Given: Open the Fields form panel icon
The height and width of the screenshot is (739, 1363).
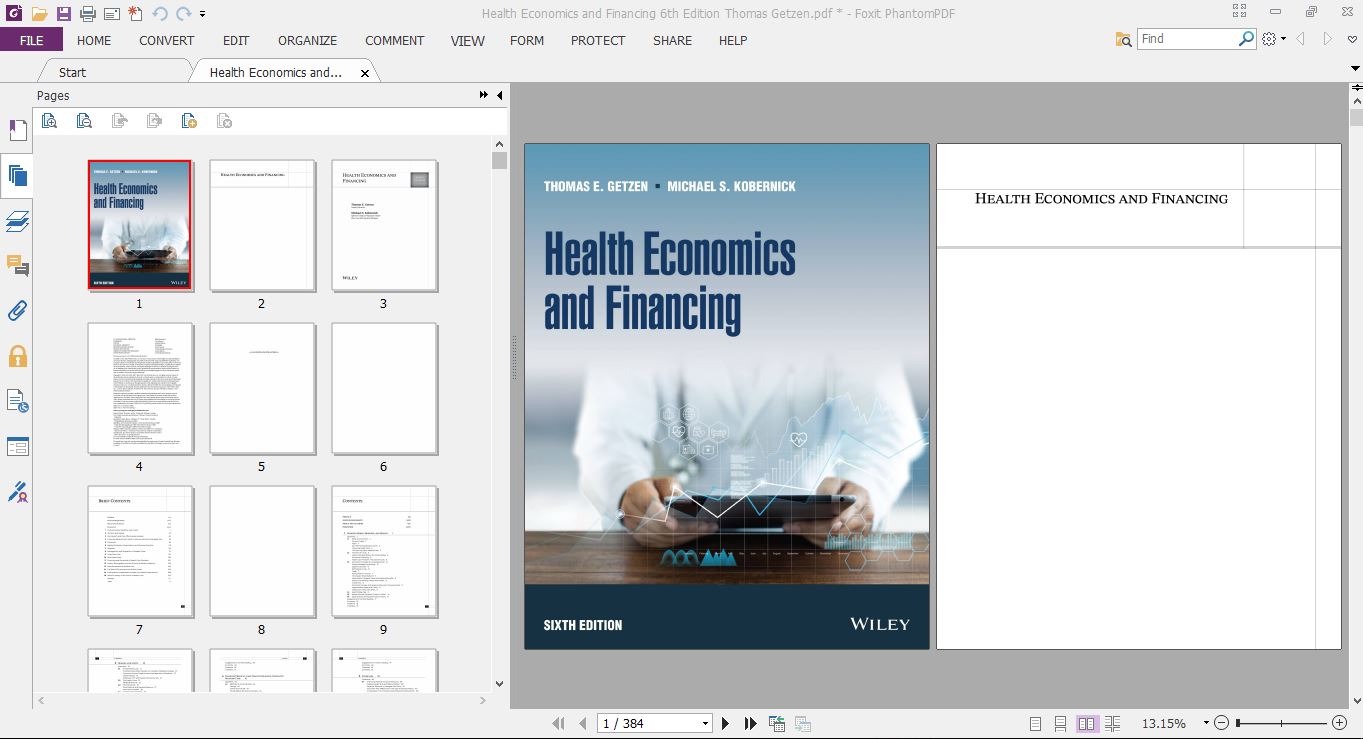Looking at the screenshot, I should point(17,446).
